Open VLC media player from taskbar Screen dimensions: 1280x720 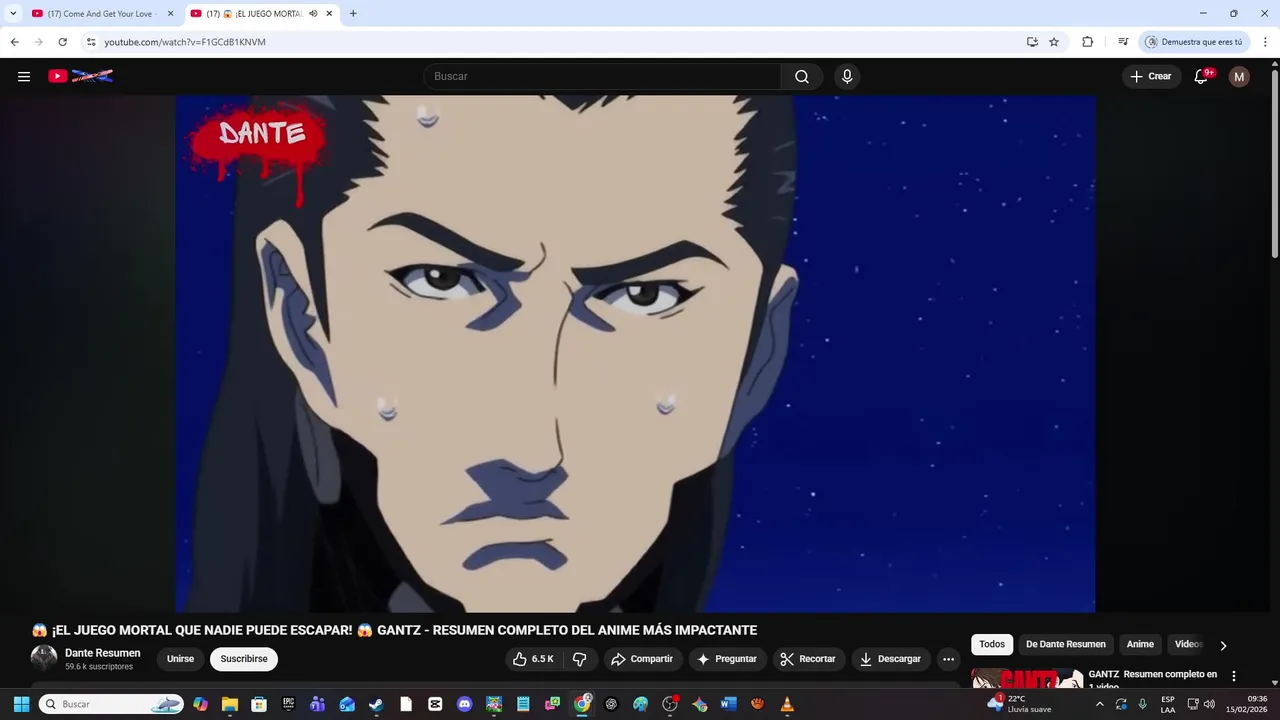pos(787,704)
